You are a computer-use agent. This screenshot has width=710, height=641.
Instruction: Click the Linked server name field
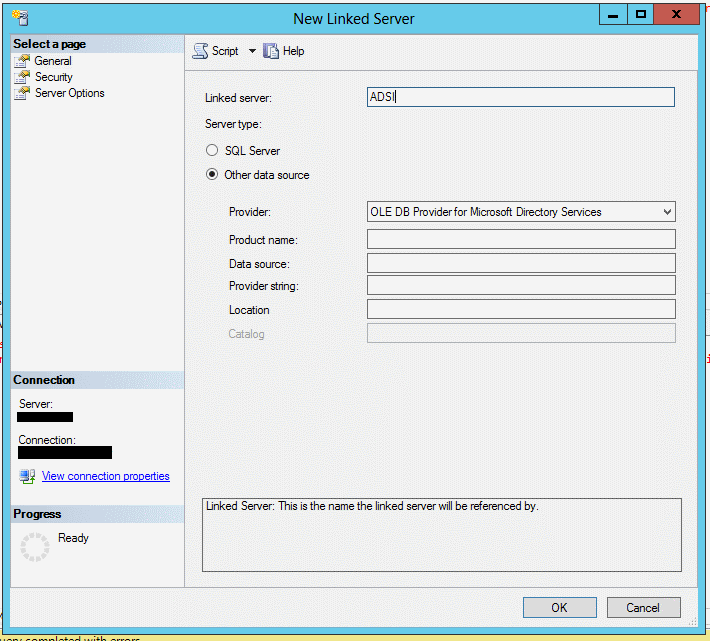coord(521,97)
